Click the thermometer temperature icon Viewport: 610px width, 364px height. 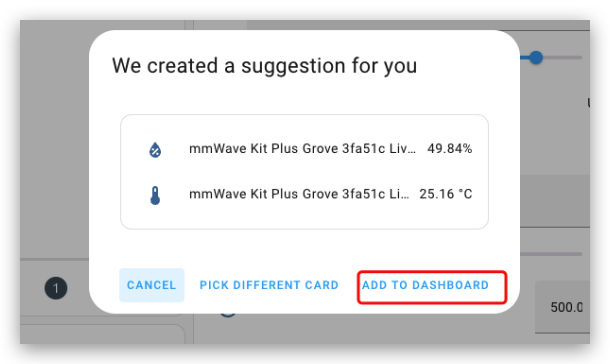155,195
